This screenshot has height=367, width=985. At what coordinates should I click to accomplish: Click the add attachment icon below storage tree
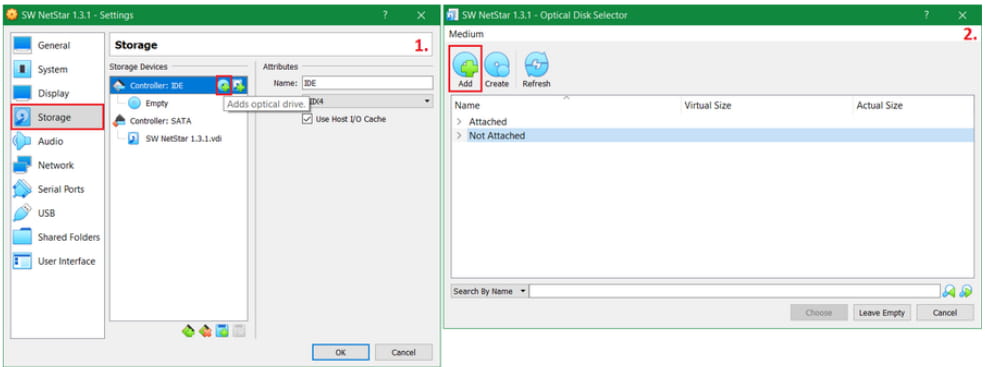pyautogui.click(x=222, y=330)
